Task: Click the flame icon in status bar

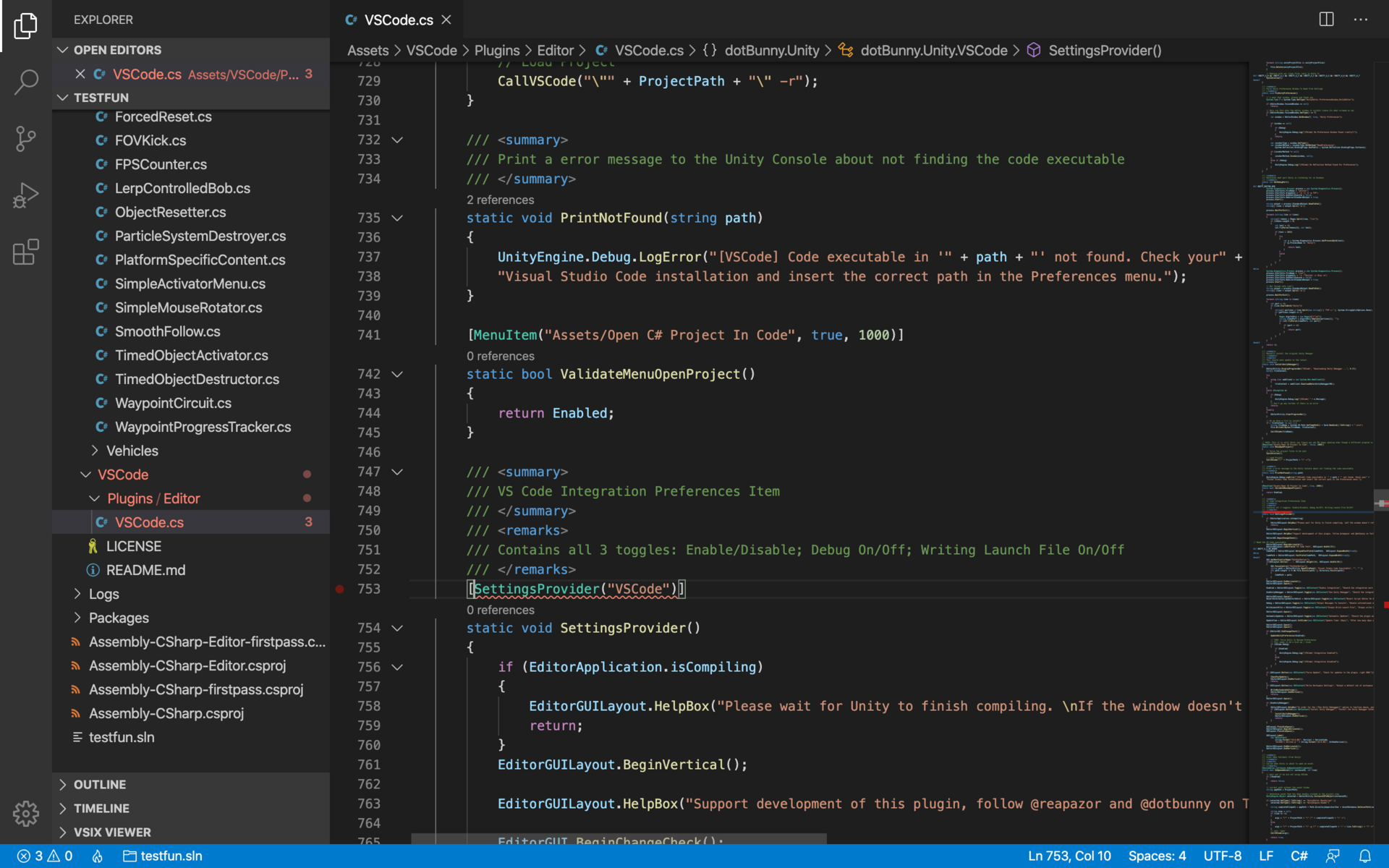Action: pyautogui.click(x=97, y=856)
